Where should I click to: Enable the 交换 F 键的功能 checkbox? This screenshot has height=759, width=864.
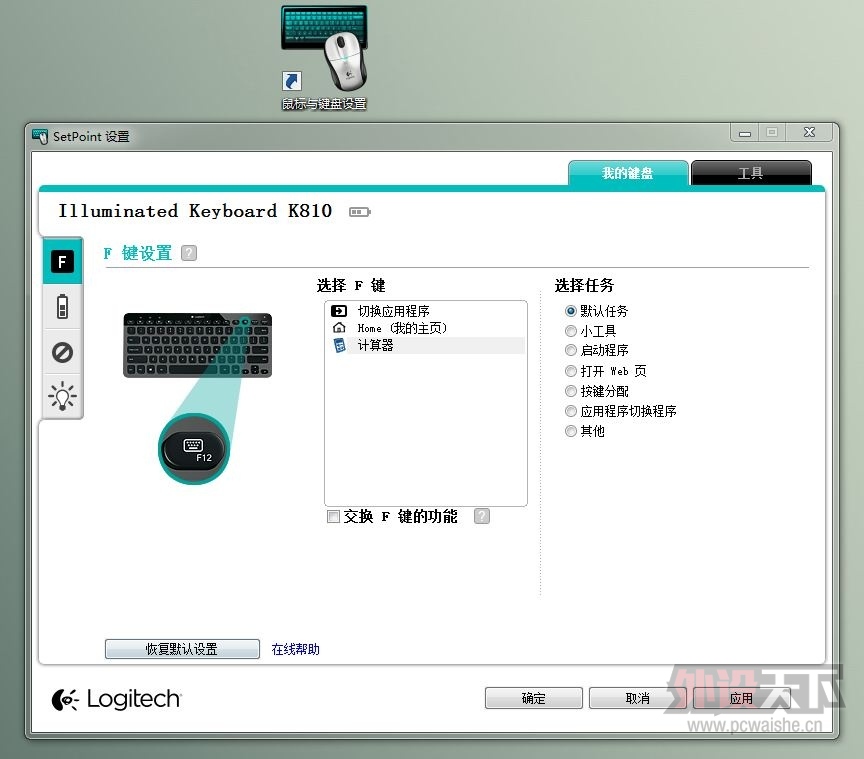pyautogui.click(x=333, y=516)
